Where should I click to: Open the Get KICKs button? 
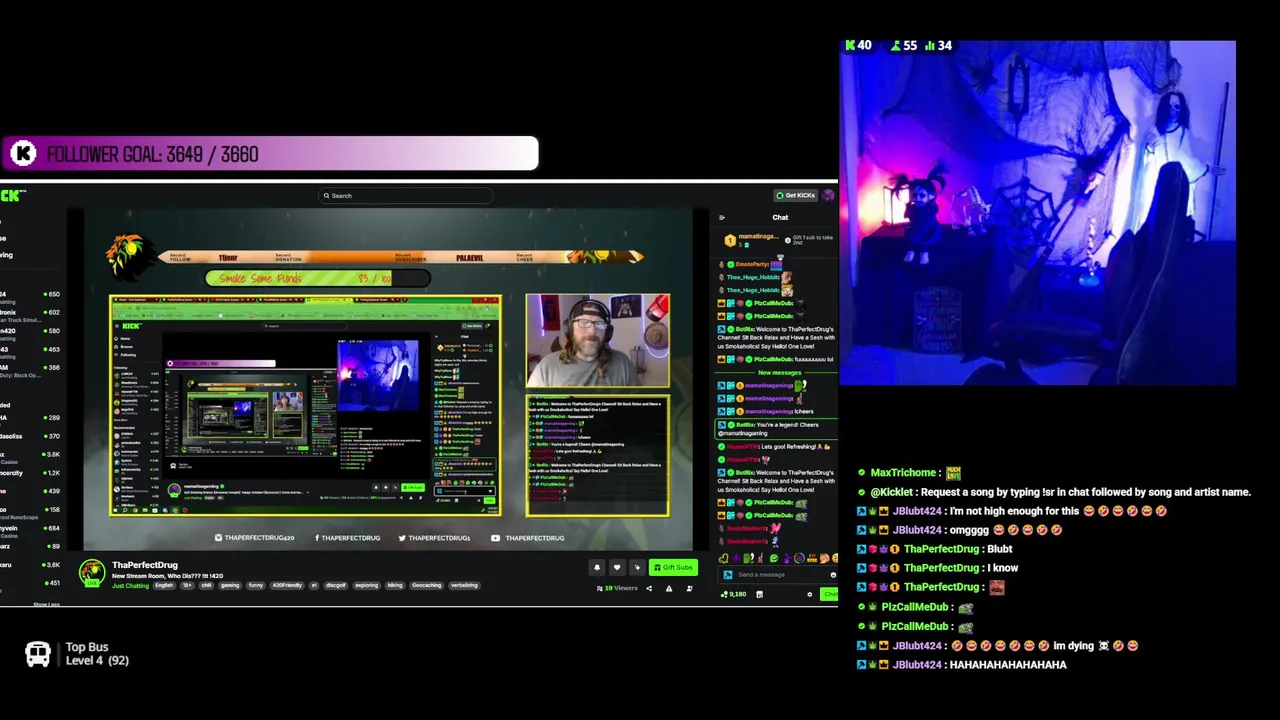(796, 195)
